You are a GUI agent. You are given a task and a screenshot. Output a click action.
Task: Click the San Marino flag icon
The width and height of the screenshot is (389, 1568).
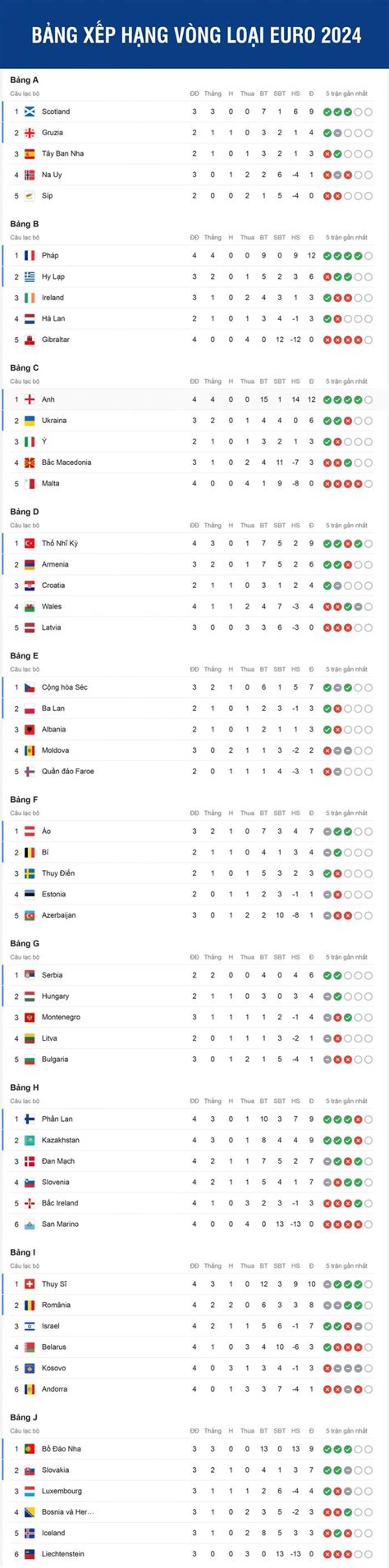[x=30, y=1224]
